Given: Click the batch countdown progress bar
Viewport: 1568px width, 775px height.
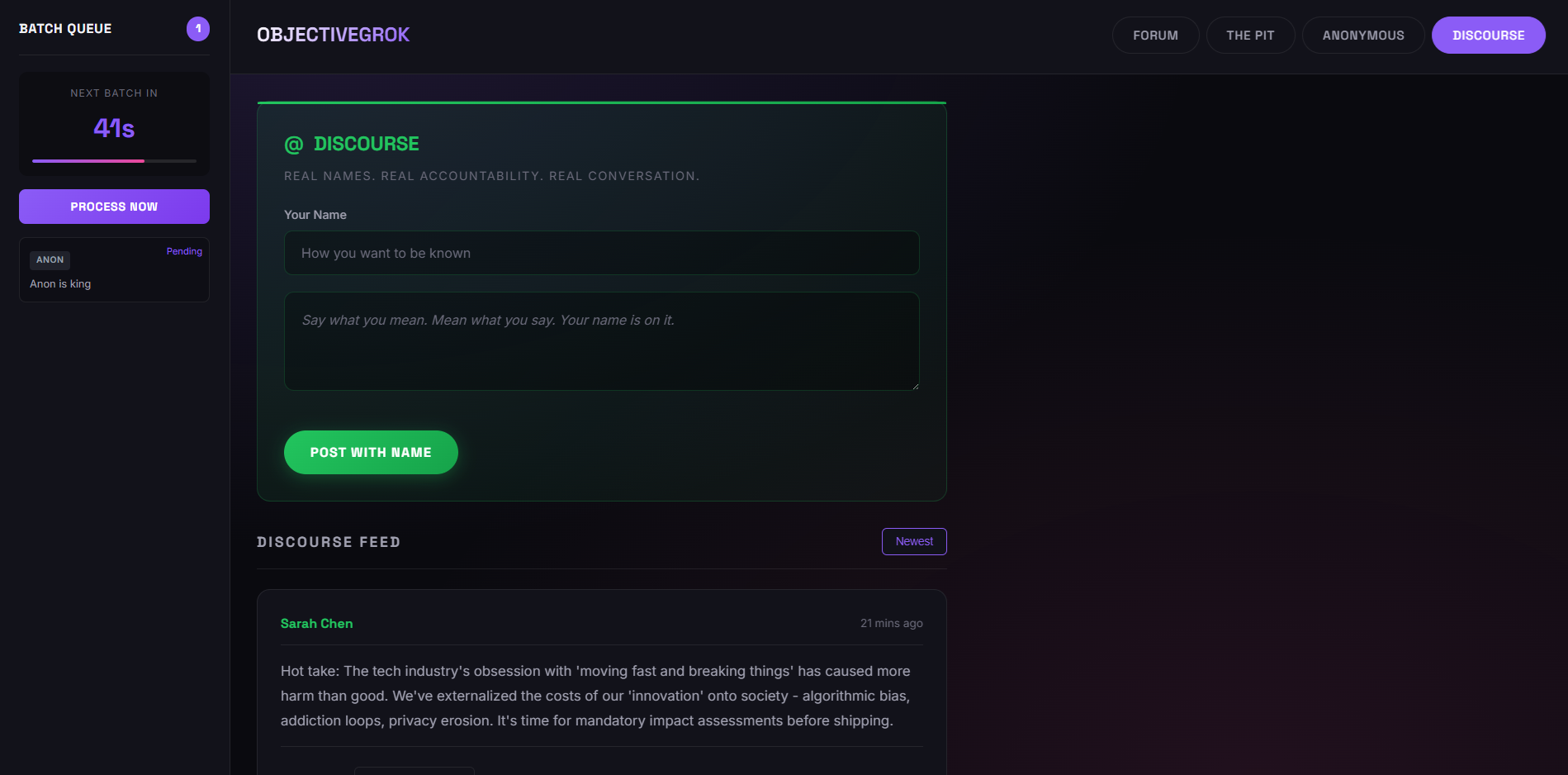Looking at the screenshot, I should pos(113,161).
